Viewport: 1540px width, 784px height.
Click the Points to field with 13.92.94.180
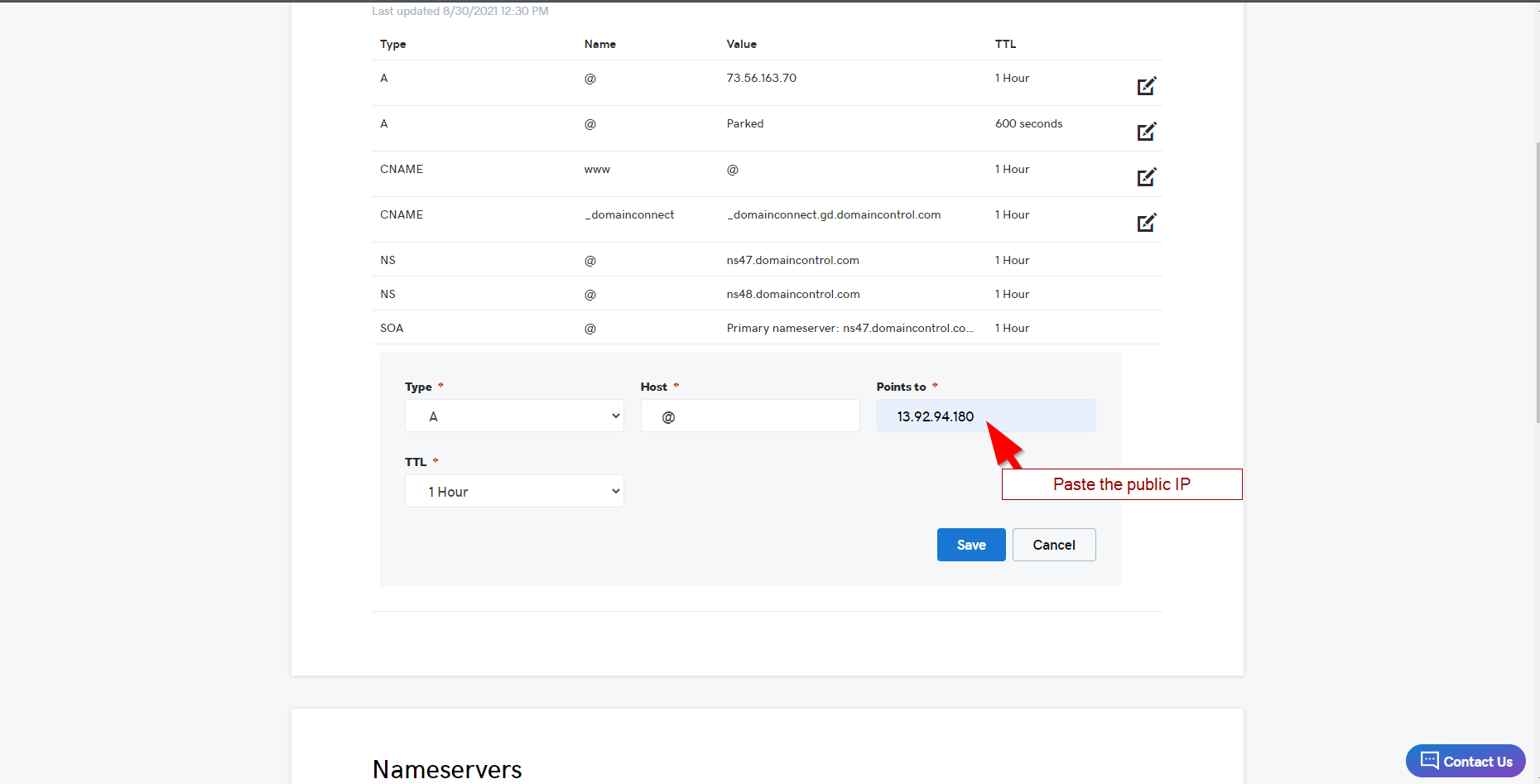click(986, 416)
